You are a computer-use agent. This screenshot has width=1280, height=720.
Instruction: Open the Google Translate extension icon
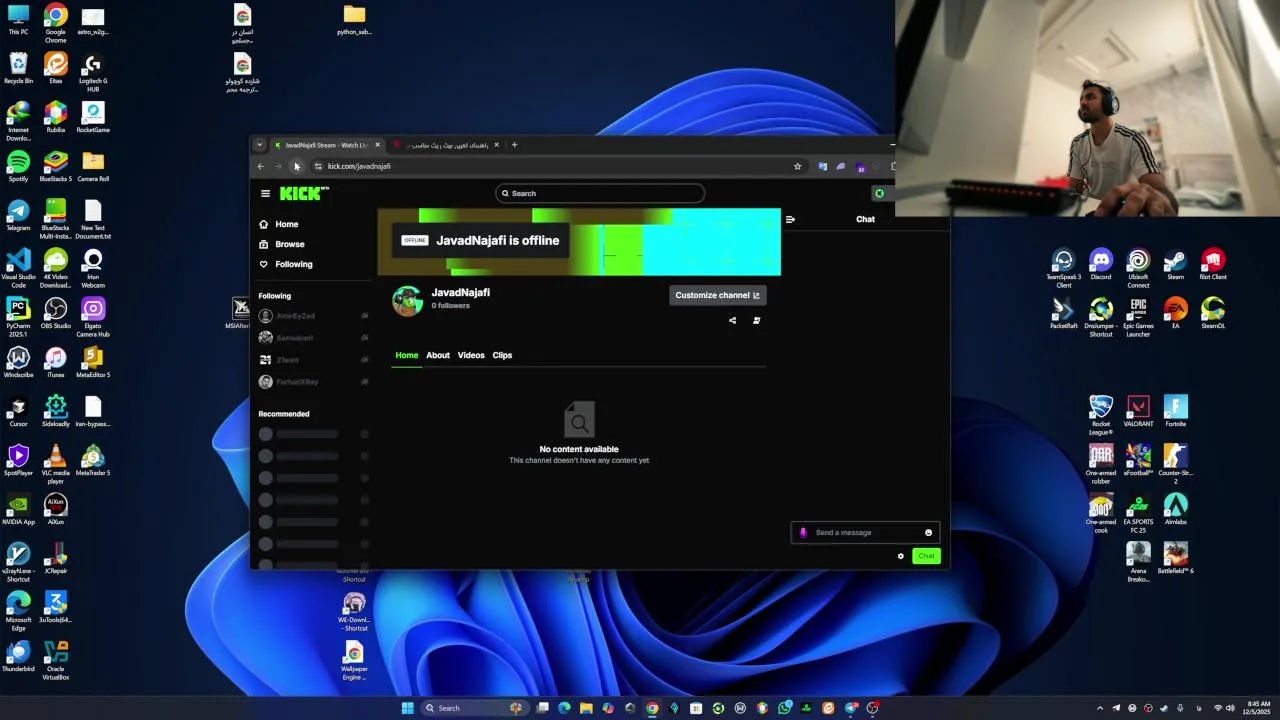(822, 166)
